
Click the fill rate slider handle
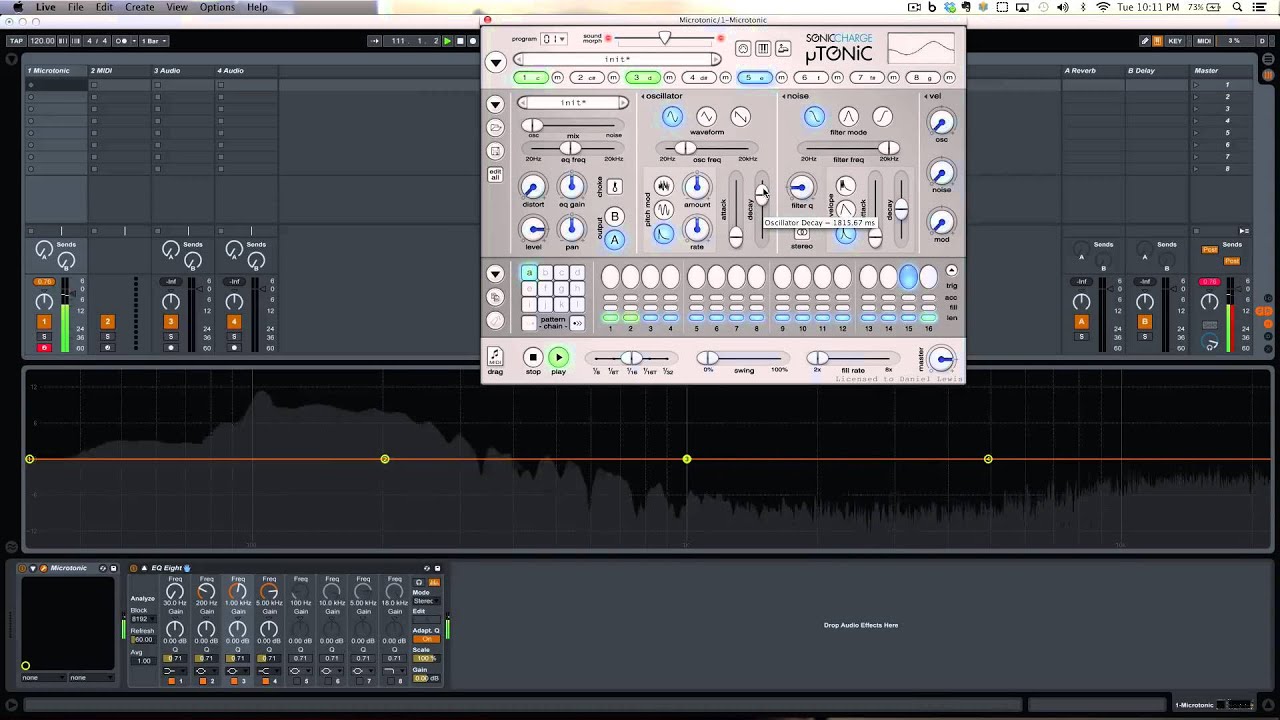coord(818,358)
